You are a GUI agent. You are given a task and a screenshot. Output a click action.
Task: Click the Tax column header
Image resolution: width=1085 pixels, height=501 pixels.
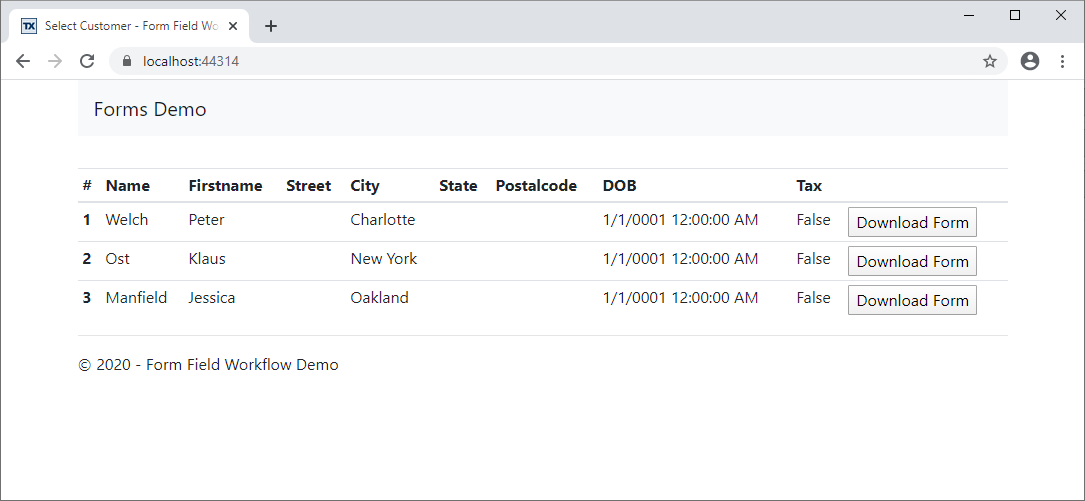pos(809,185)
